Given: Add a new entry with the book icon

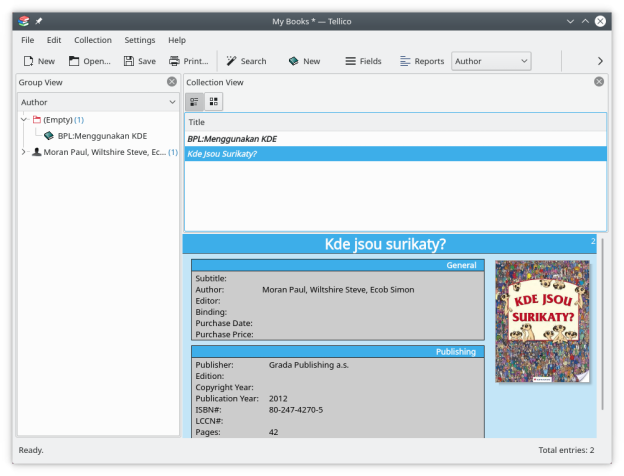Looking at the screenshot, I should [293, 61].
